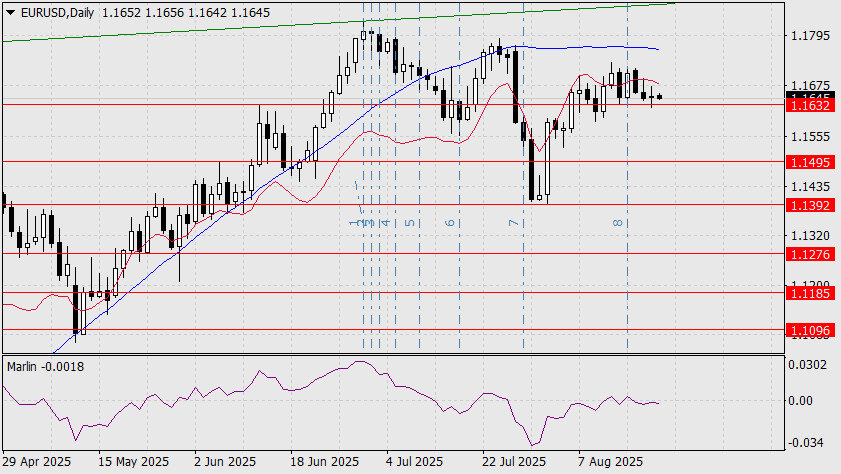Click the 22 Jul 2025 date label
Image resolution: width=841 pixels, height=474 pixels.
(x=514, y=462)
